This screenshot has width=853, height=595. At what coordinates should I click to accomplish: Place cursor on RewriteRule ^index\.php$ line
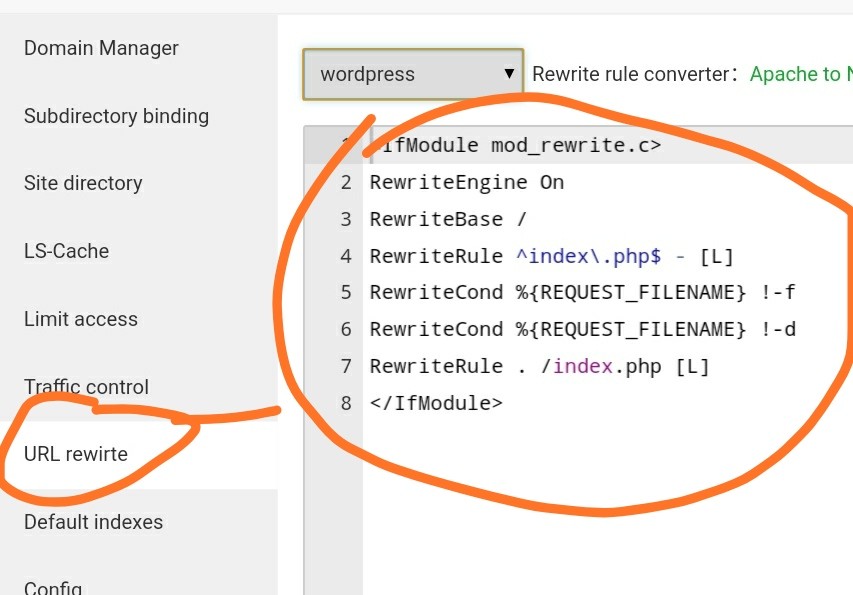click(x=551, y=256)
